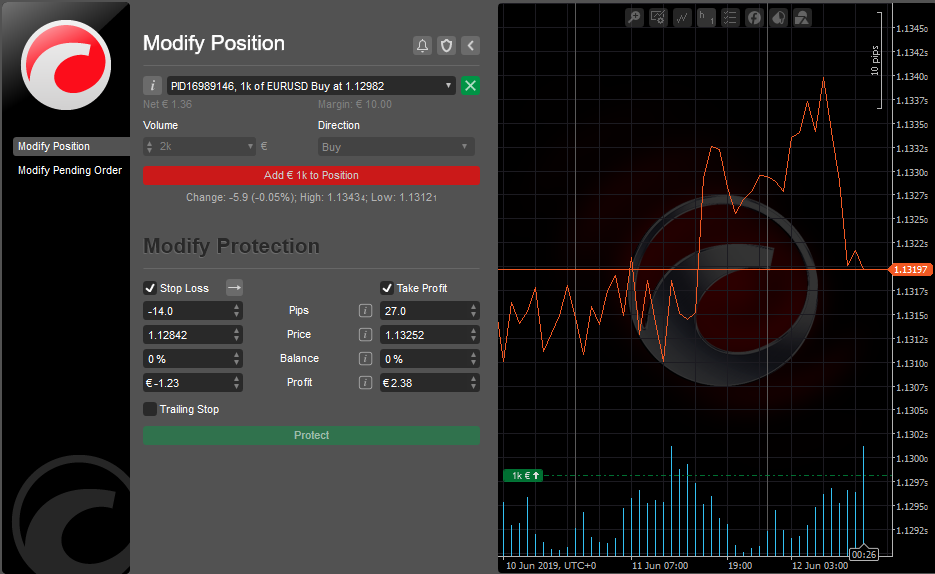Click the Stop Loss balance 0 % field
Screen dimensions: 935x574
(x=193, y=358)
